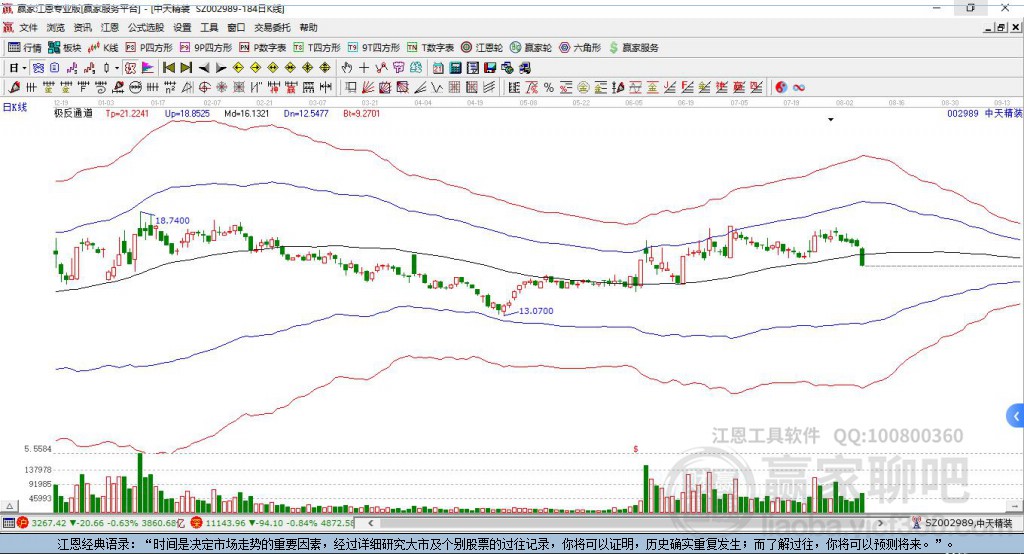The image size is (1024, 554).
Task: Open the 板块 sector view
Action: (65, 48)
